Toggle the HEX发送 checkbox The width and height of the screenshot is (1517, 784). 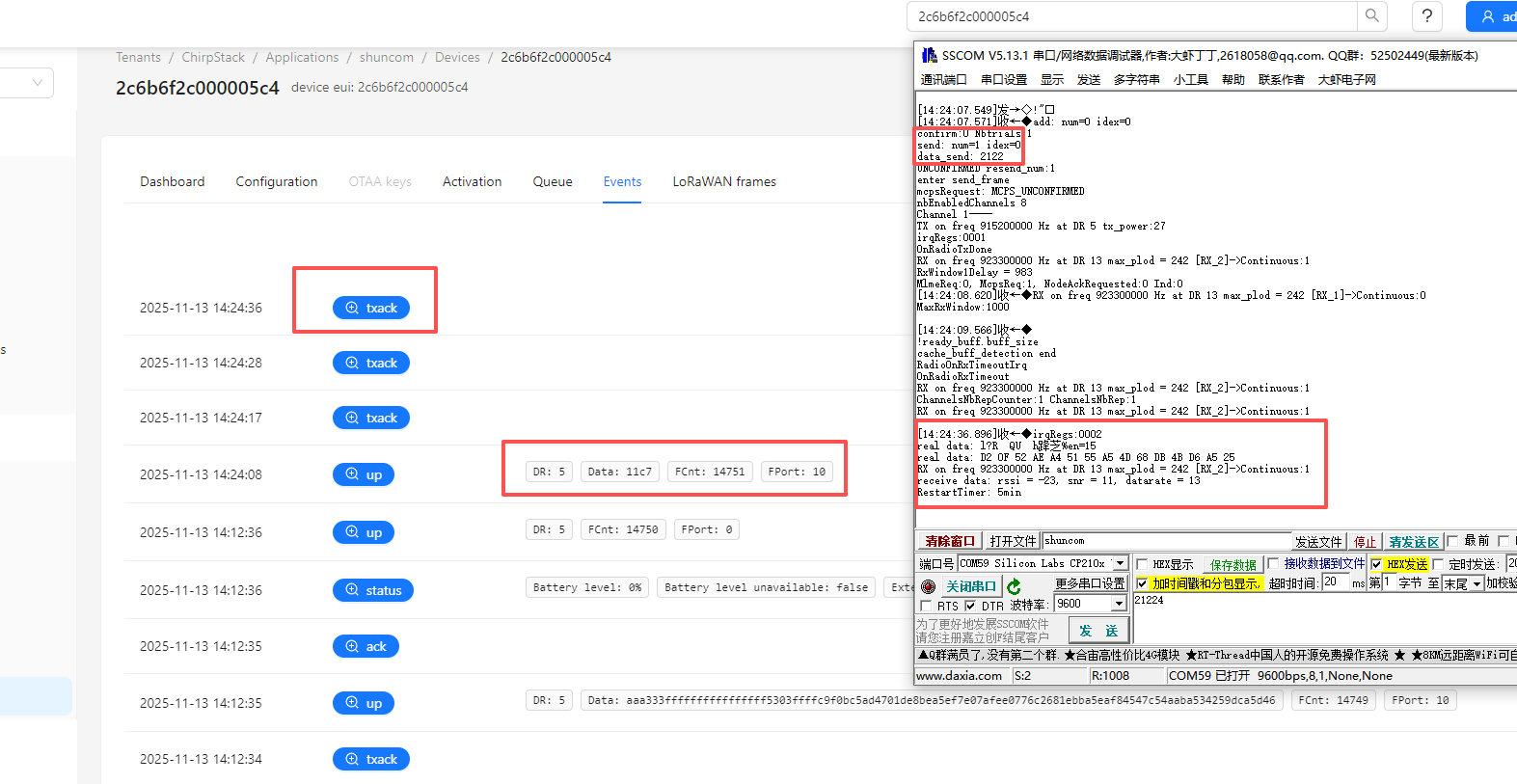click(x=1376, y=564)
